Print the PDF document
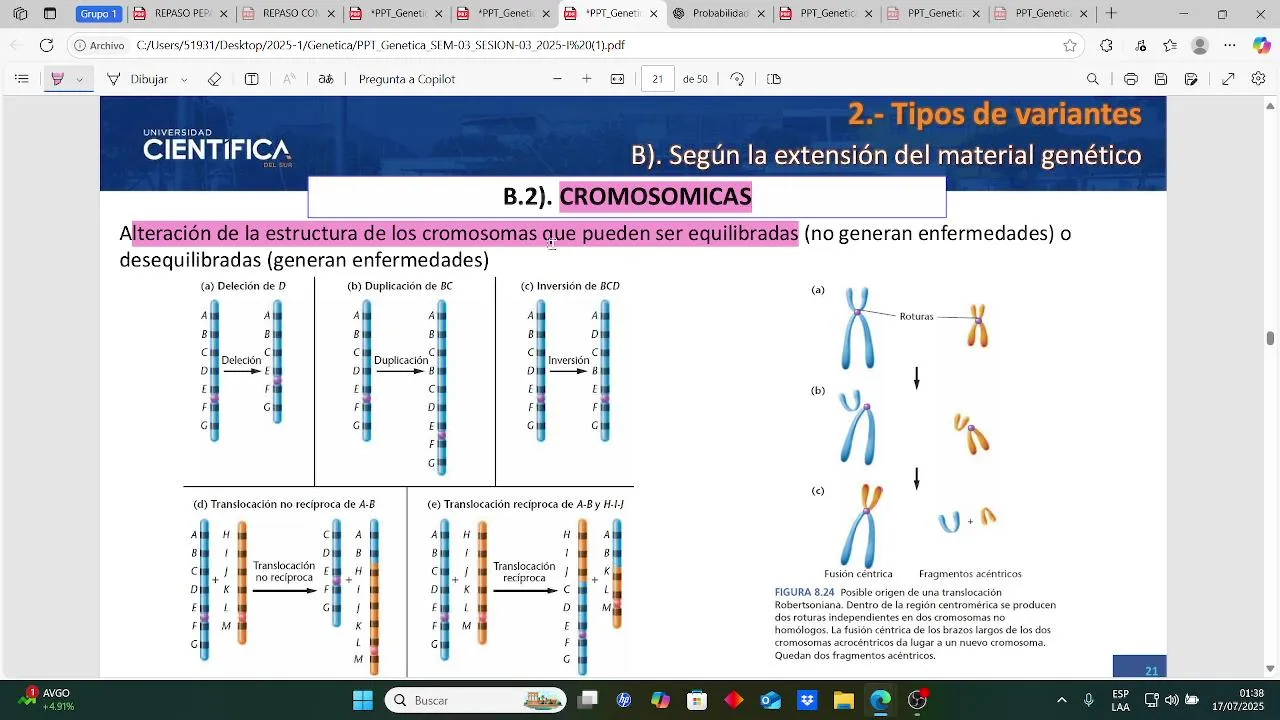The height and width of the screenshot is (720, 1280). point(1131,79)
